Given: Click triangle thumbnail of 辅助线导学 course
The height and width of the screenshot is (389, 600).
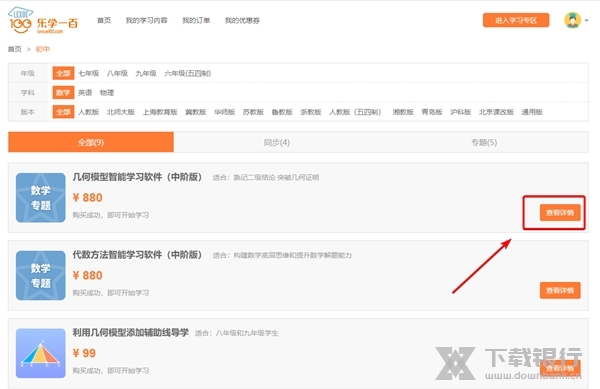Looking at the screenshot, I should point(41,353).
